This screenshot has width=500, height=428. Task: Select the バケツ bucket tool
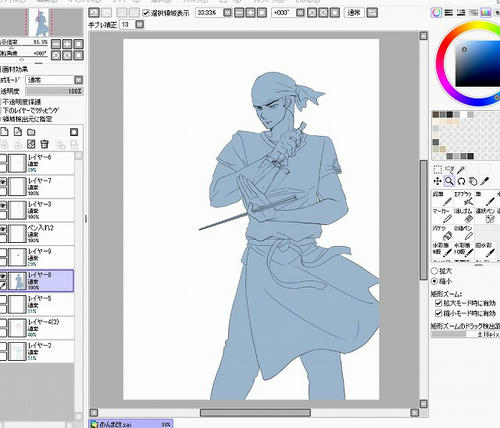pos(442,233)
